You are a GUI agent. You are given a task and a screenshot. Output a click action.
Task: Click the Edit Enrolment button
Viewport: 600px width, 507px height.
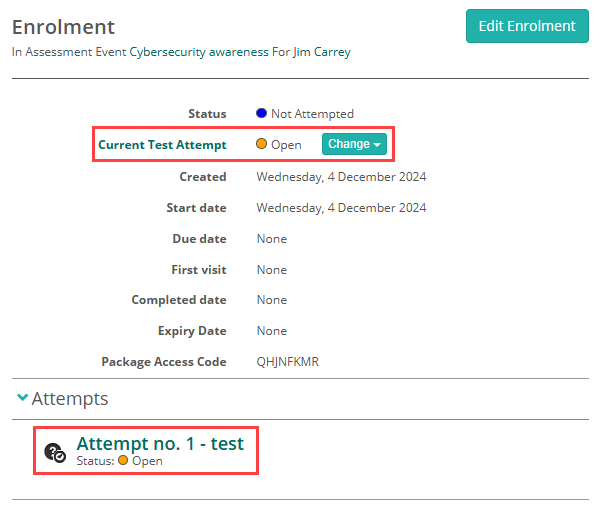[x=527, y=26]
